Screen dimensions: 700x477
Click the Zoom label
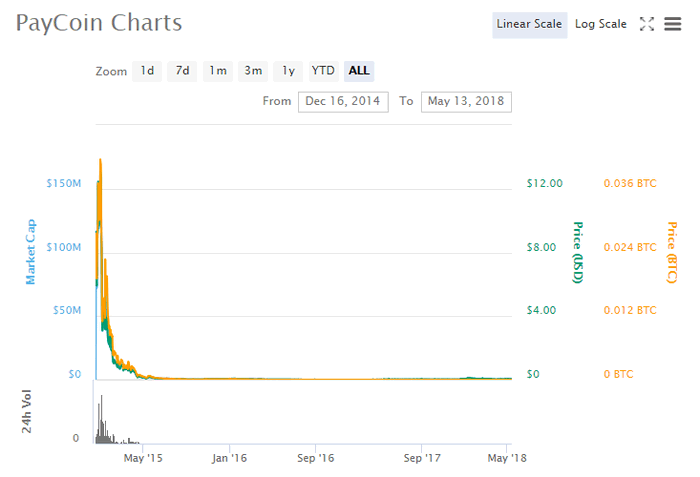tap(111, 71)
